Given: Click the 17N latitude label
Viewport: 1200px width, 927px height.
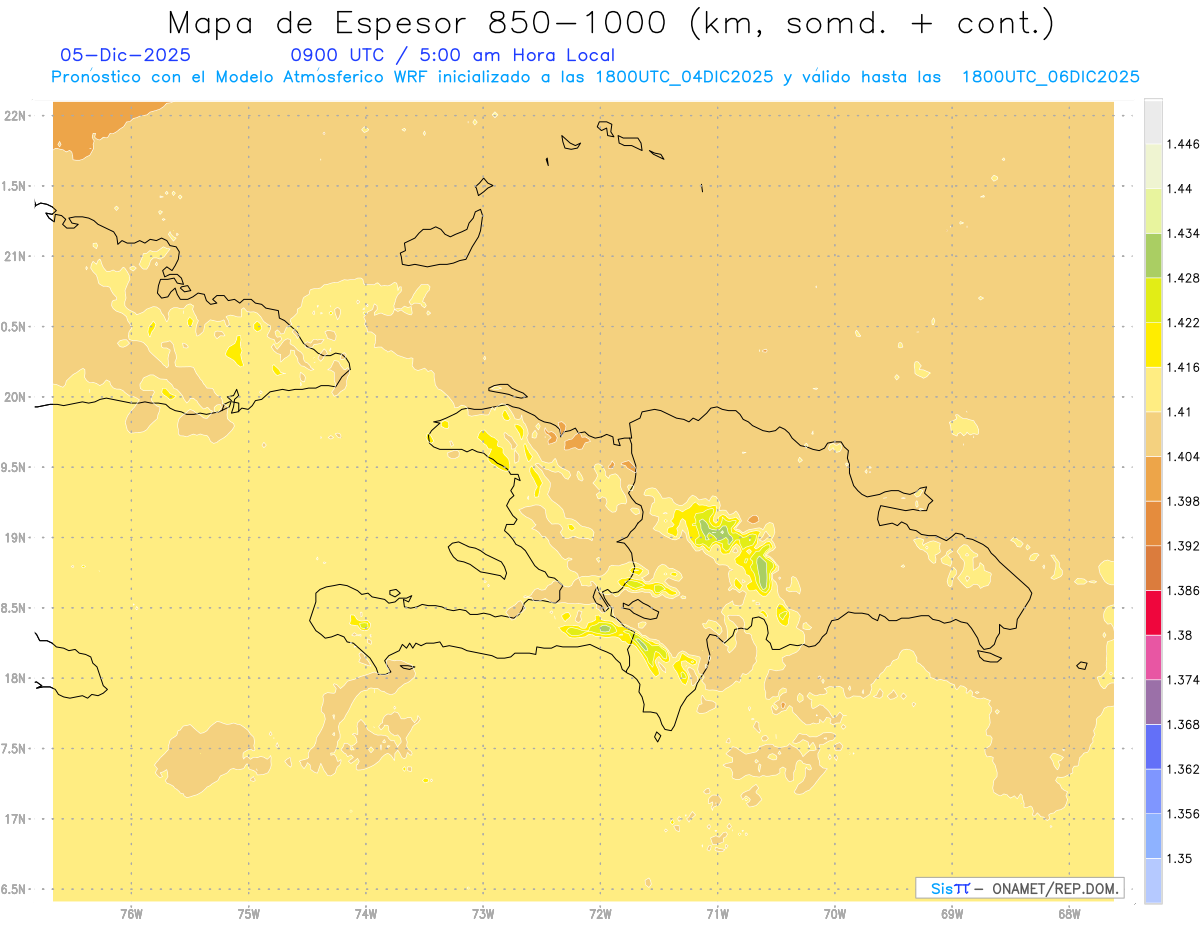Looking at the screenshot, I should (15, 819).
